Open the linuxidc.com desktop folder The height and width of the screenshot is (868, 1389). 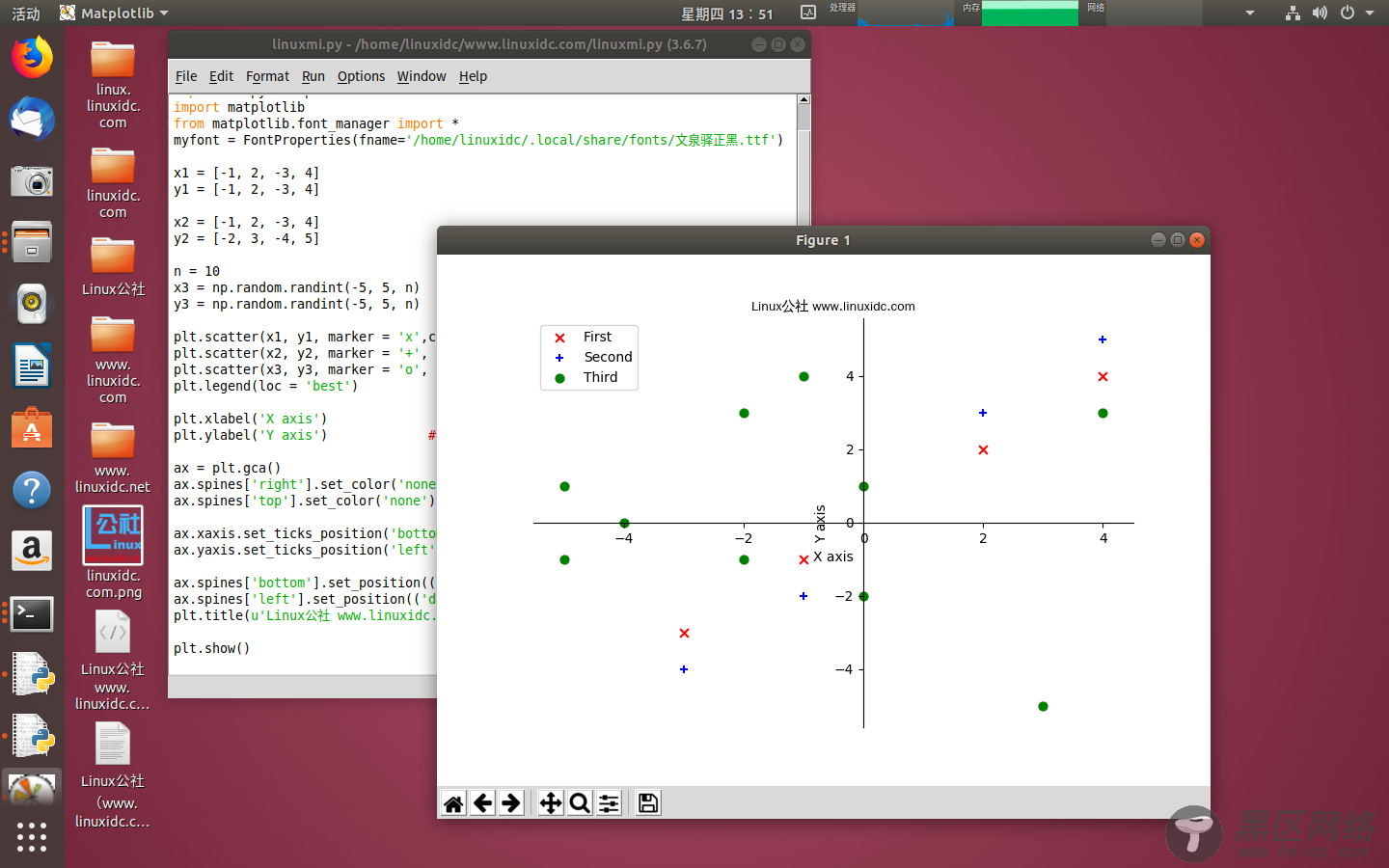coord(113,183)
